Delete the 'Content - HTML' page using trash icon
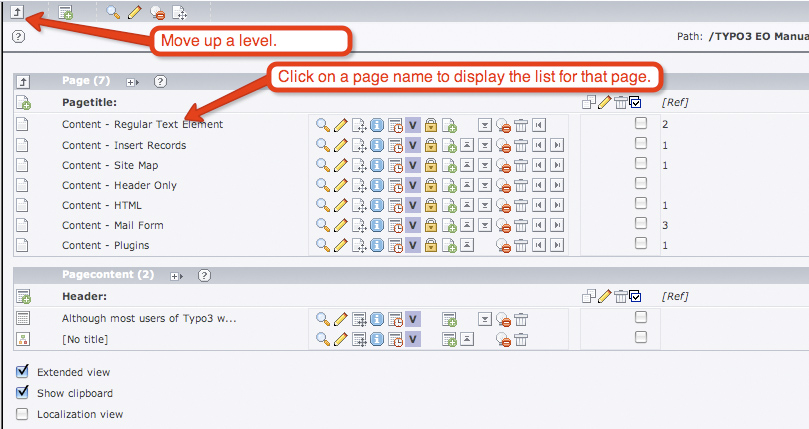Viewport: 809px width, 429px height. (x=521, y=205)
